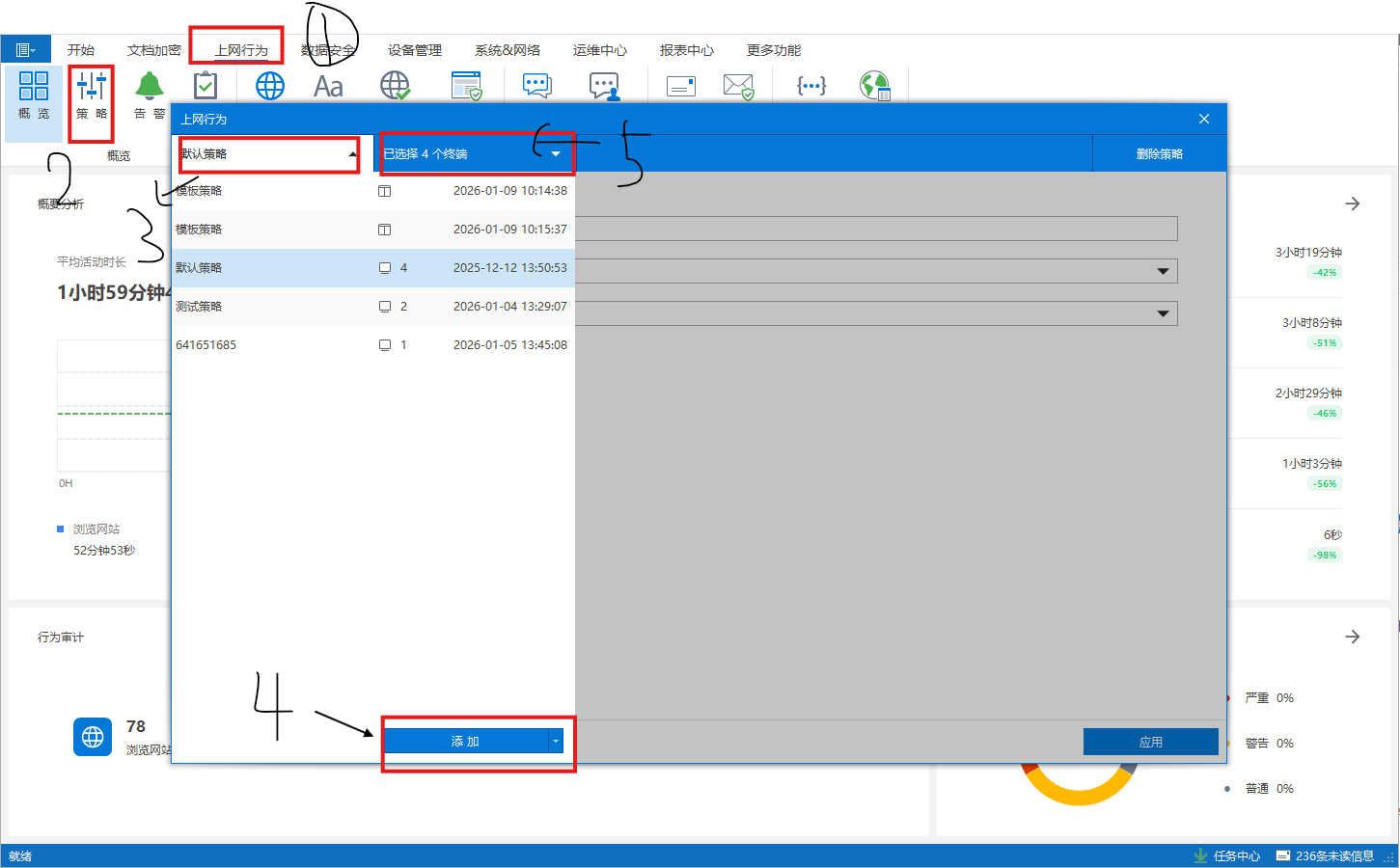Click the curly braces {...} icon
The width and height of the screenshot is (1400, 868).
coord(810,87)
